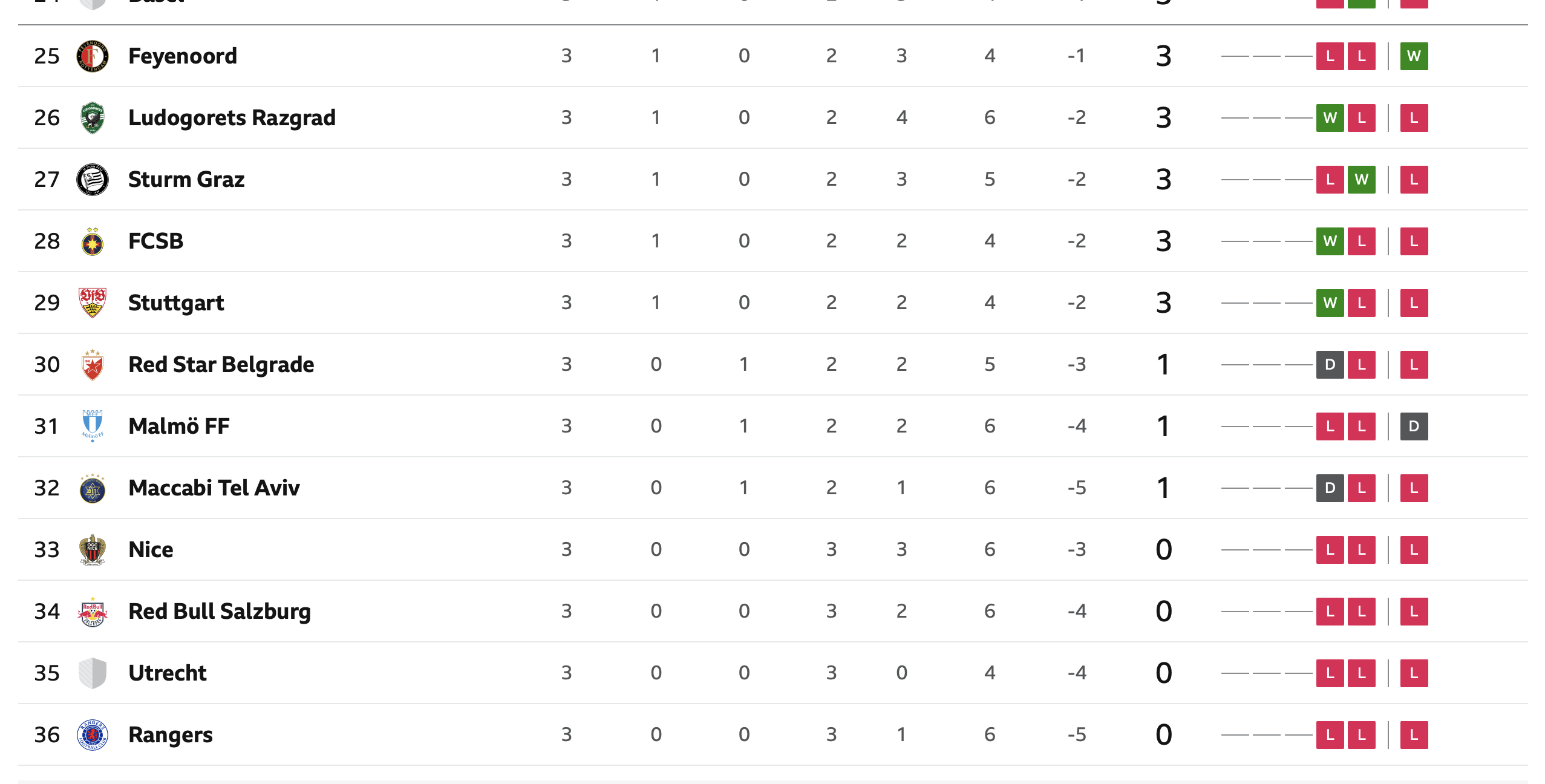This screenshot has height=784, width=1545.
Task: Open the Red Star Belgrade team link
Action: click(x=221, y=365)
